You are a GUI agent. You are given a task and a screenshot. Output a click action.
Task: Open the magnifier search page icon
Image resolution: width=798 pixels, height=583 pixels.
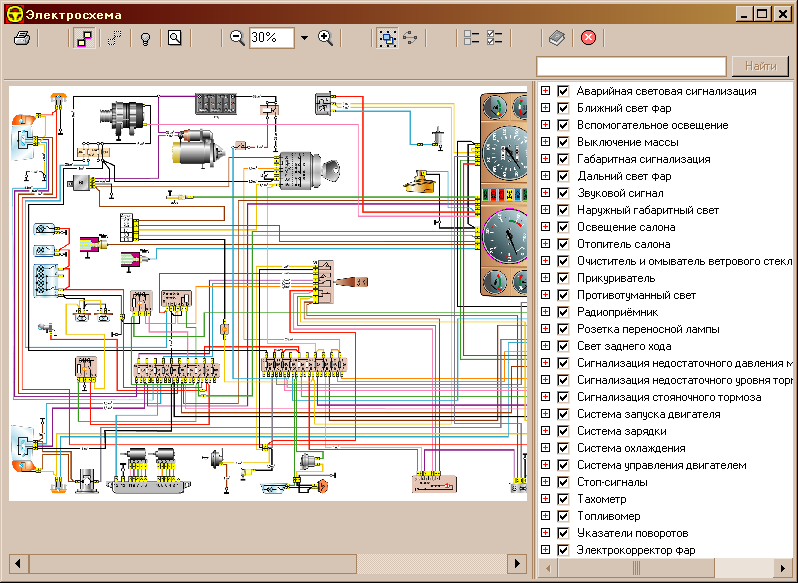click(x=175, y=38)
